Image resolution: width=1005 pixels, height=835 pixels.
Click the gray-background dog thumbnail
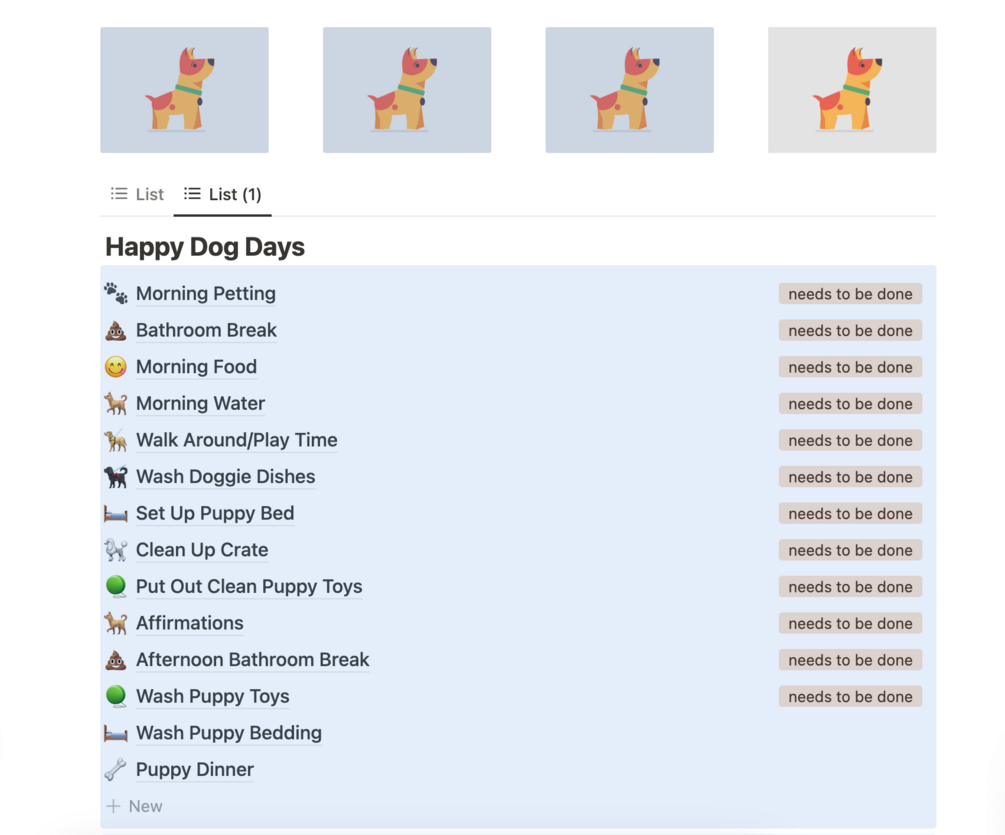(852, 90)
